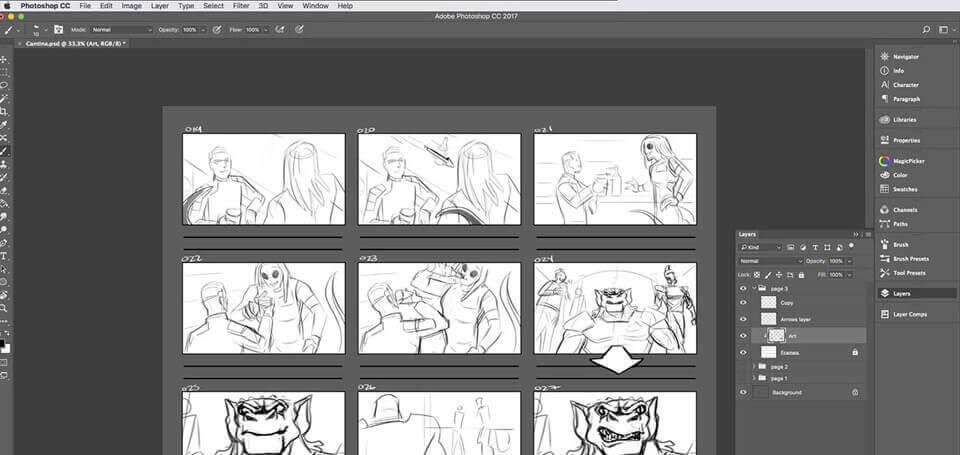Open the Window menu
The image size is (960, 455).
315,6
